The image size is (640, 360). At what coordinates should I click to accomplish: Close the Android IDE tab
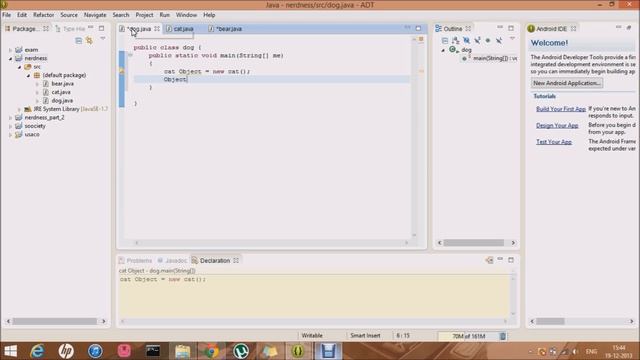pyautogui.click(x=573, y=29)
